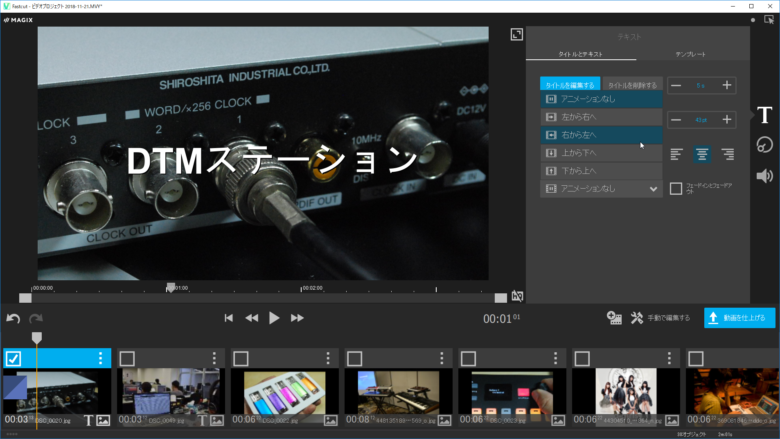Click the image icon on the 00:08 keyboard clip
This screenshot has height=439, width=780.
click(x=444, y=421)
